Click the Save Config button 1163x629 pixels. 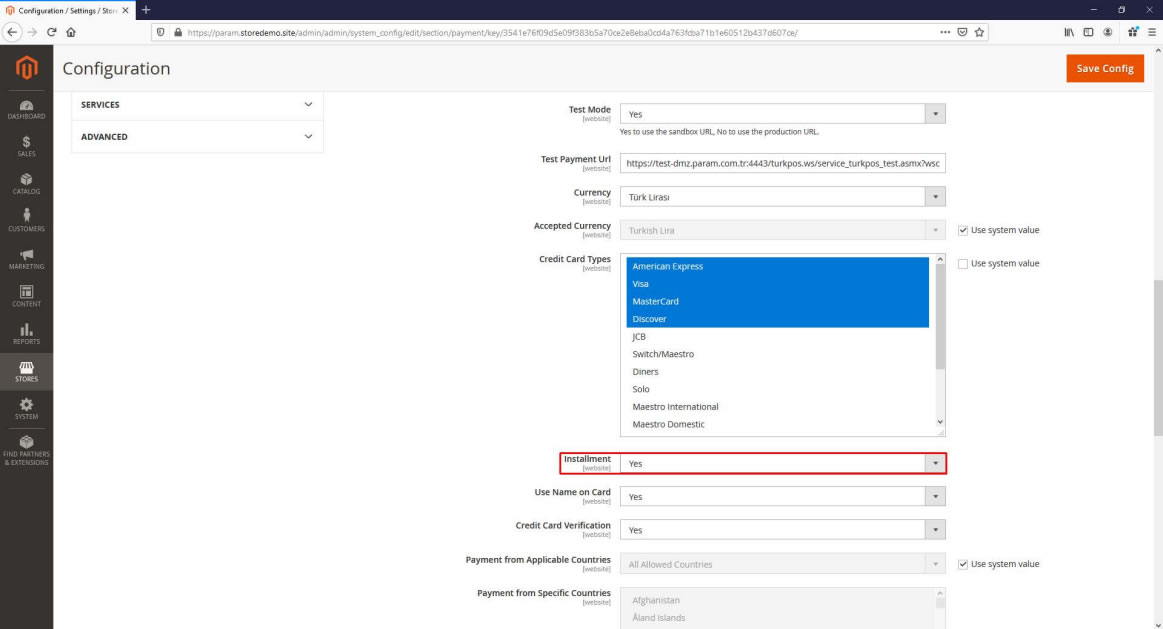[1104, 68]
